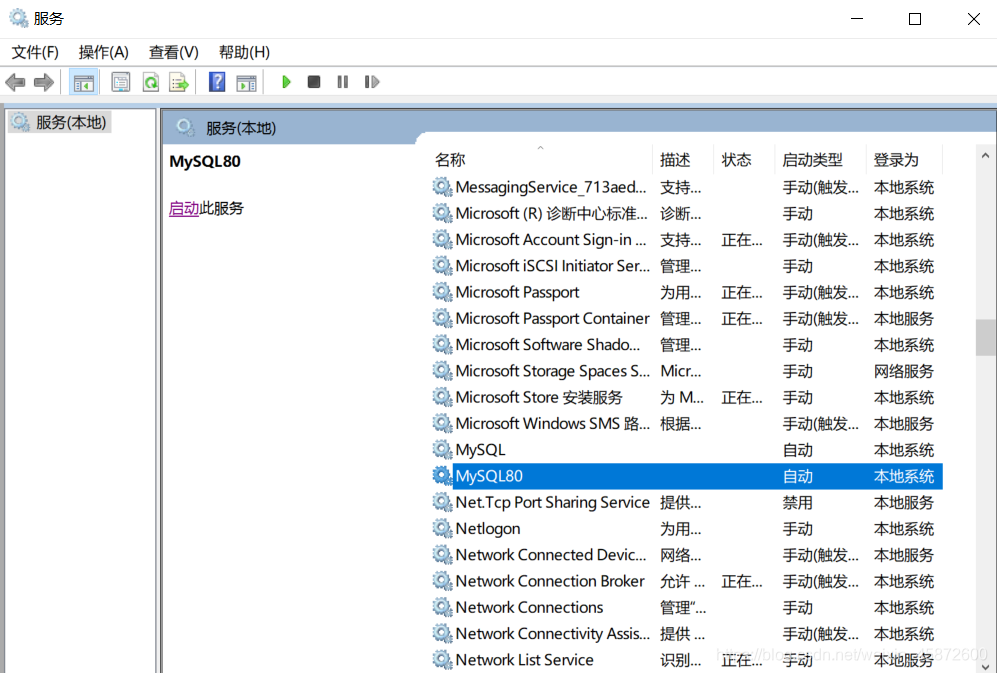Image resolution: width=997 pixels, height=673 pixels.
Task: Navigate back with the left arrow icon
Action: [x=15, y=81]
